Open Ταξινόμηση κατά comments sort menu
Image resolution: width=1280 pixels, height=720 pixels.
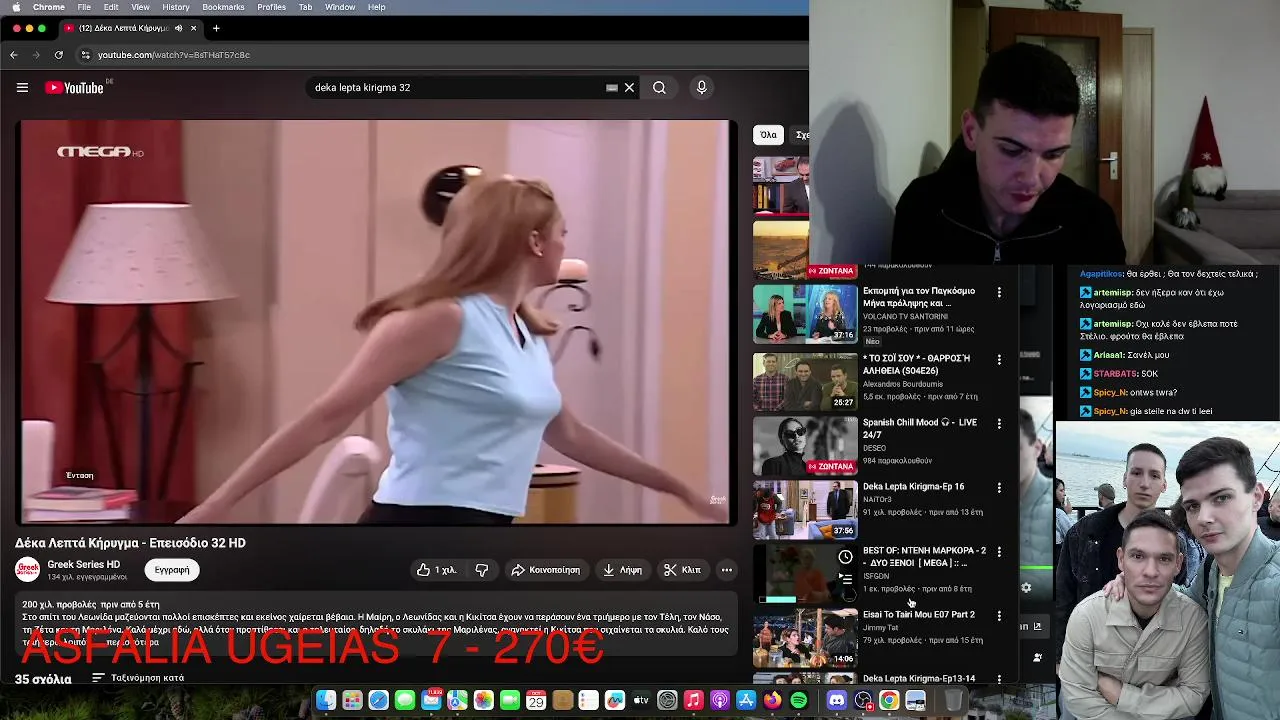click(x=138, y=678)
